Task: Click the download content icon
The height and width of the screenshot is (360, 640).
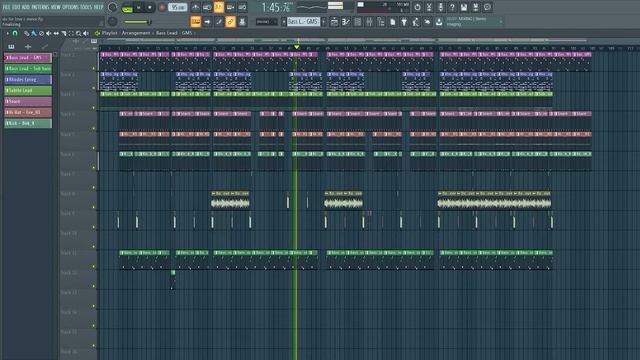Action: [x=439, y=22]
